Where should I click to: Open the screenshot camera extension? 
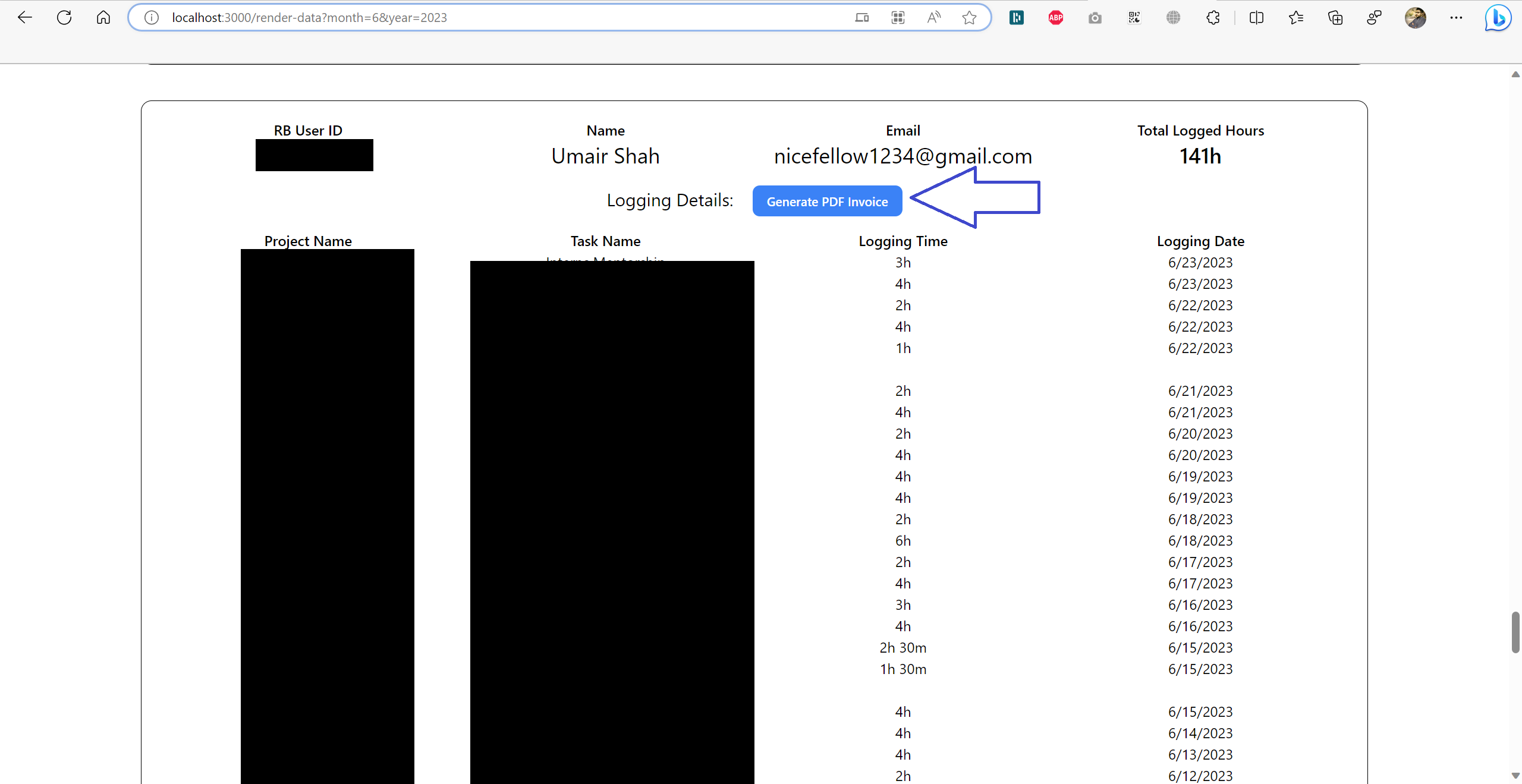point(1096,17)
